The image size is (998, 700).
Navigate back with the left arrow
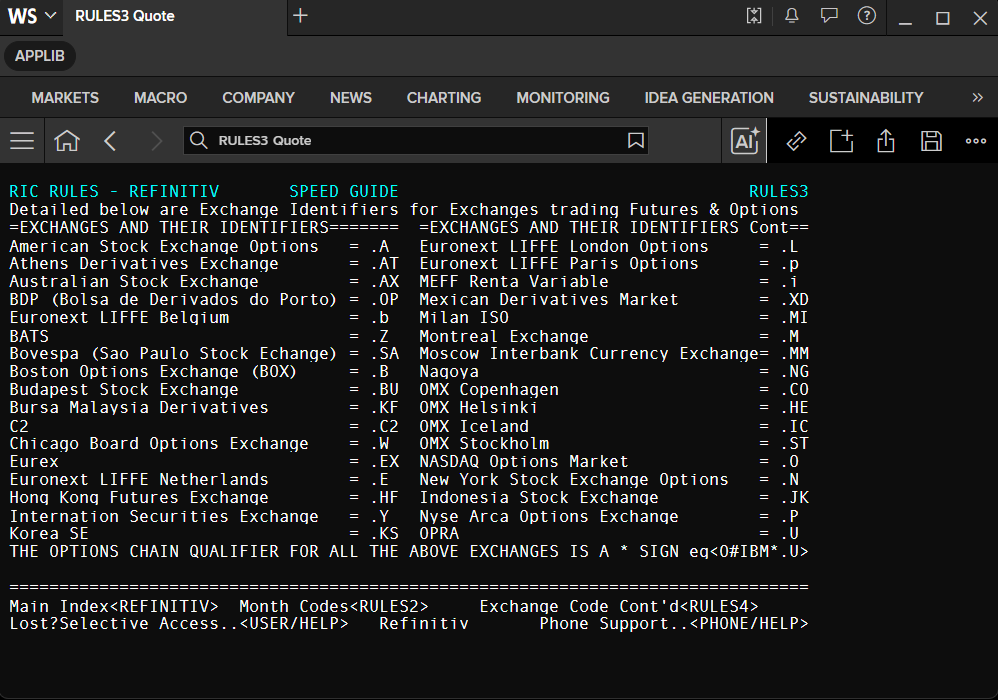pyautogui.click(x=110, y=141)
